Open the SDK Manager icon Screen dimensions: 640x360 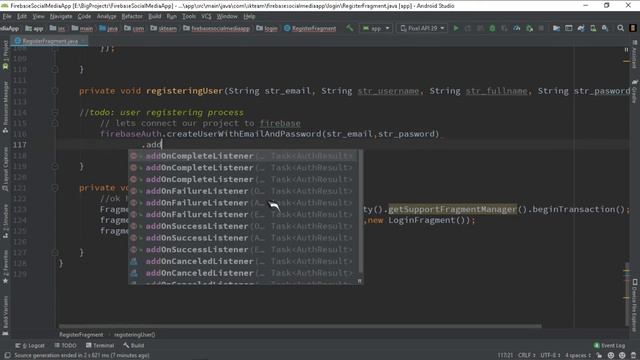click(x=605, y=28)
